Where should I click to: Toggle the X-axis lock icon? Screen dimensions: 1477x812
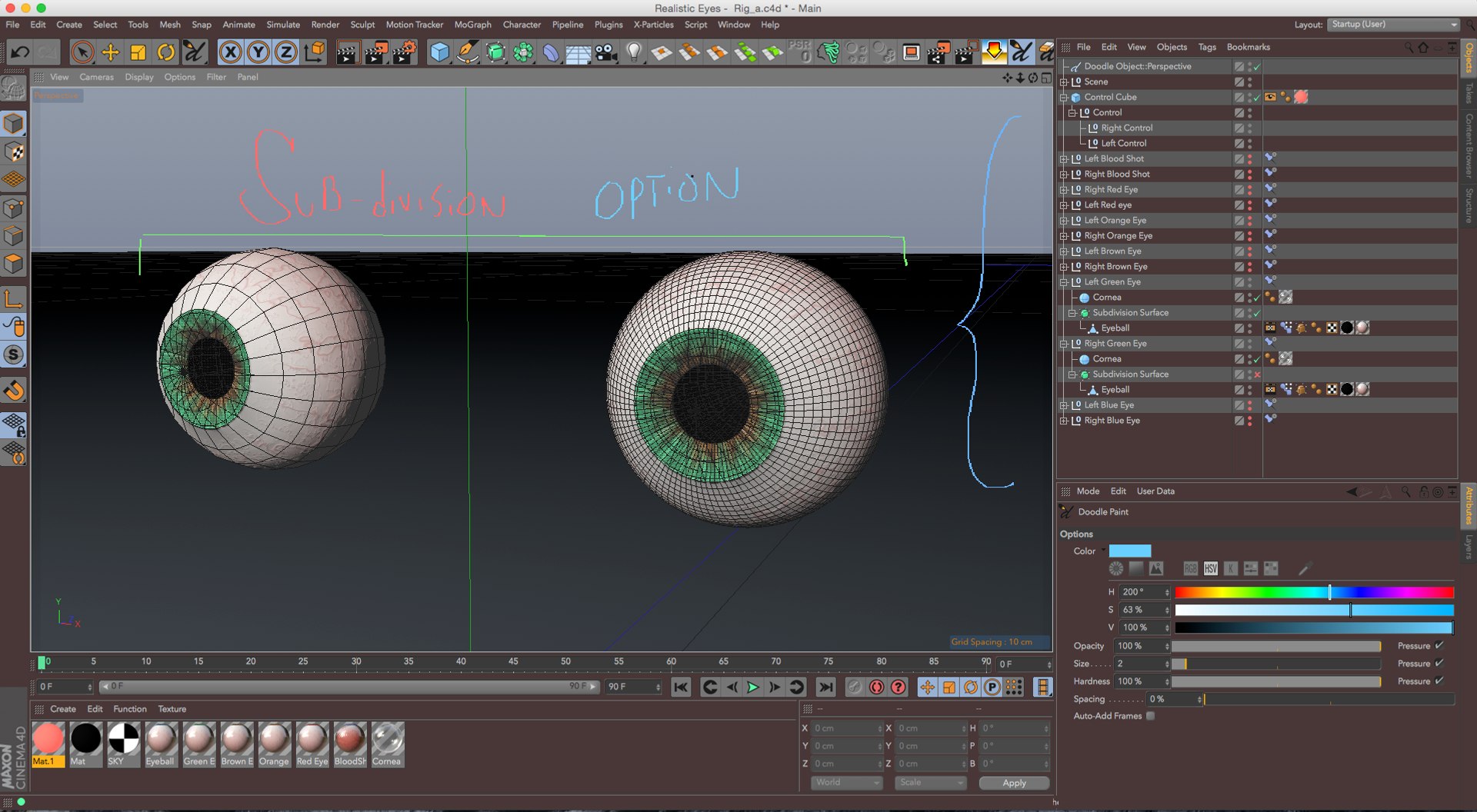coord(230,52)
